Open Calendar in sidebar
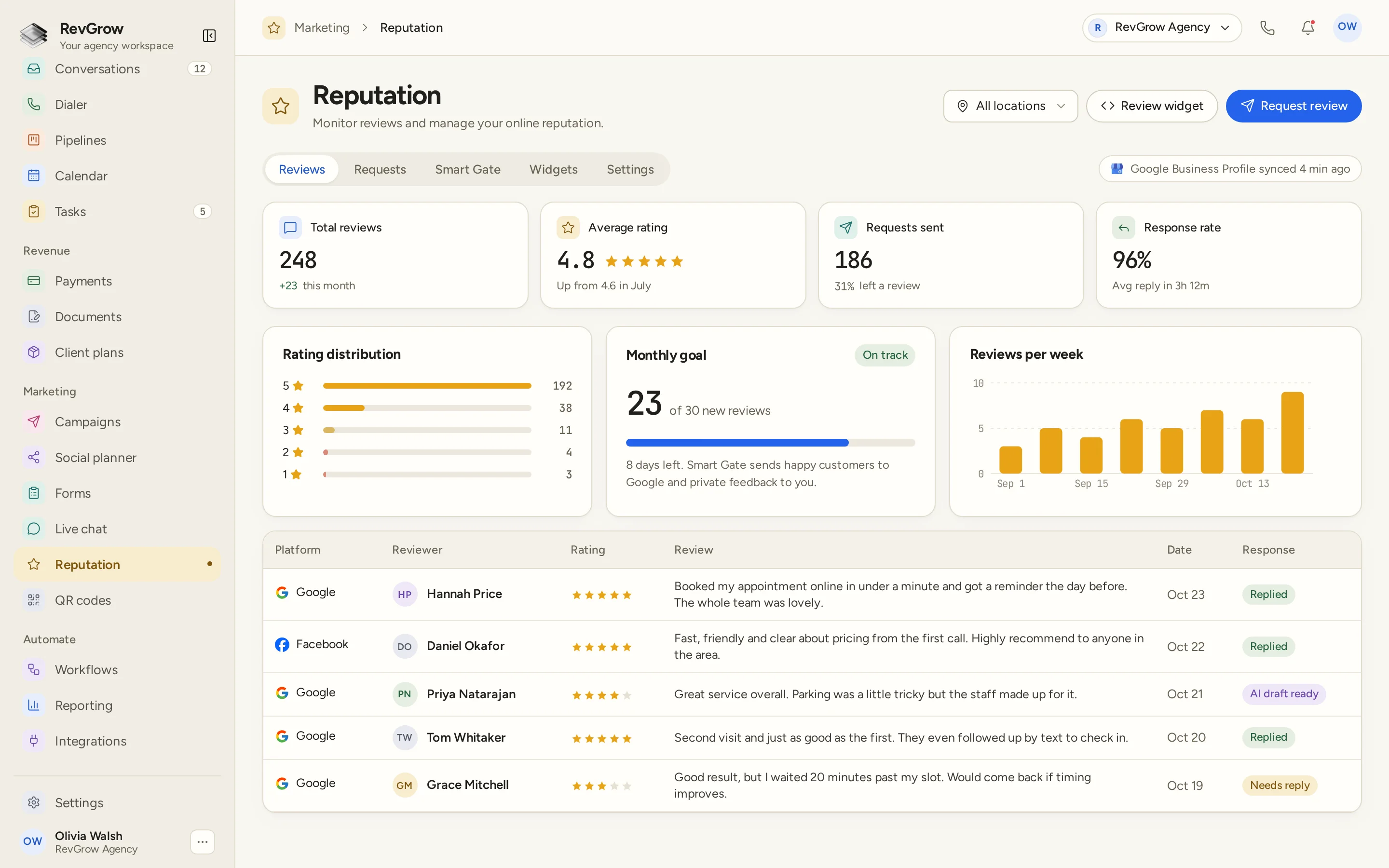The image size is (1389, 868). coord(117,176)
